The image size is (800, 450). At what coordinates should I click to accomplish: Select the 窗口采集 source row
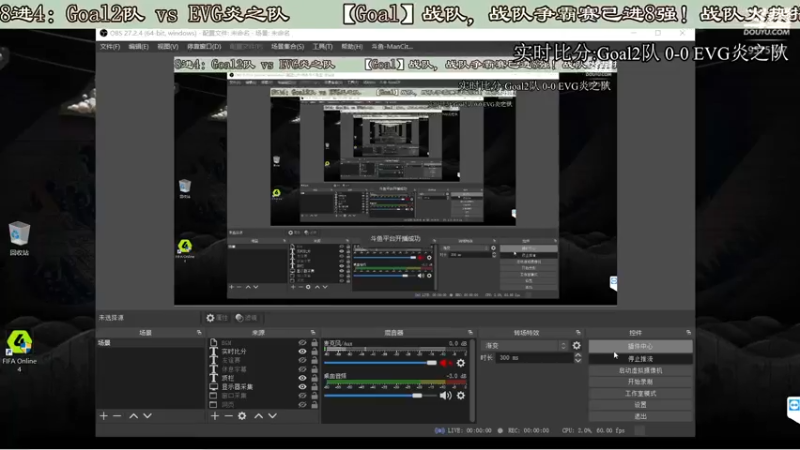[264, 395]
